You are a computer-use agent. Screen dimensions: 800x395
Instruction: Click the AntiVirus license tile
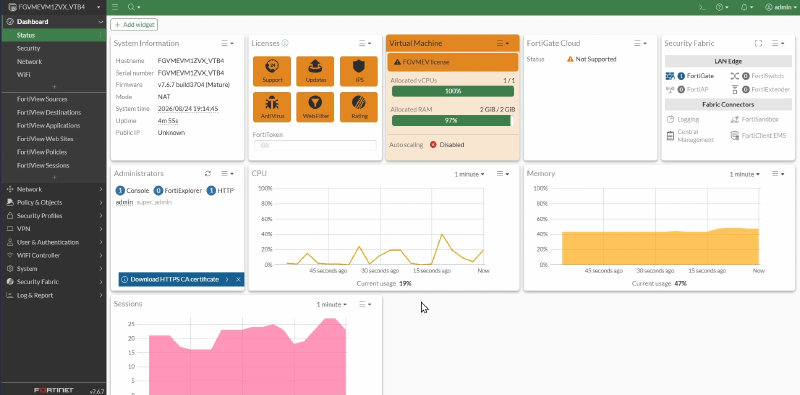click(x=272, y=107)
